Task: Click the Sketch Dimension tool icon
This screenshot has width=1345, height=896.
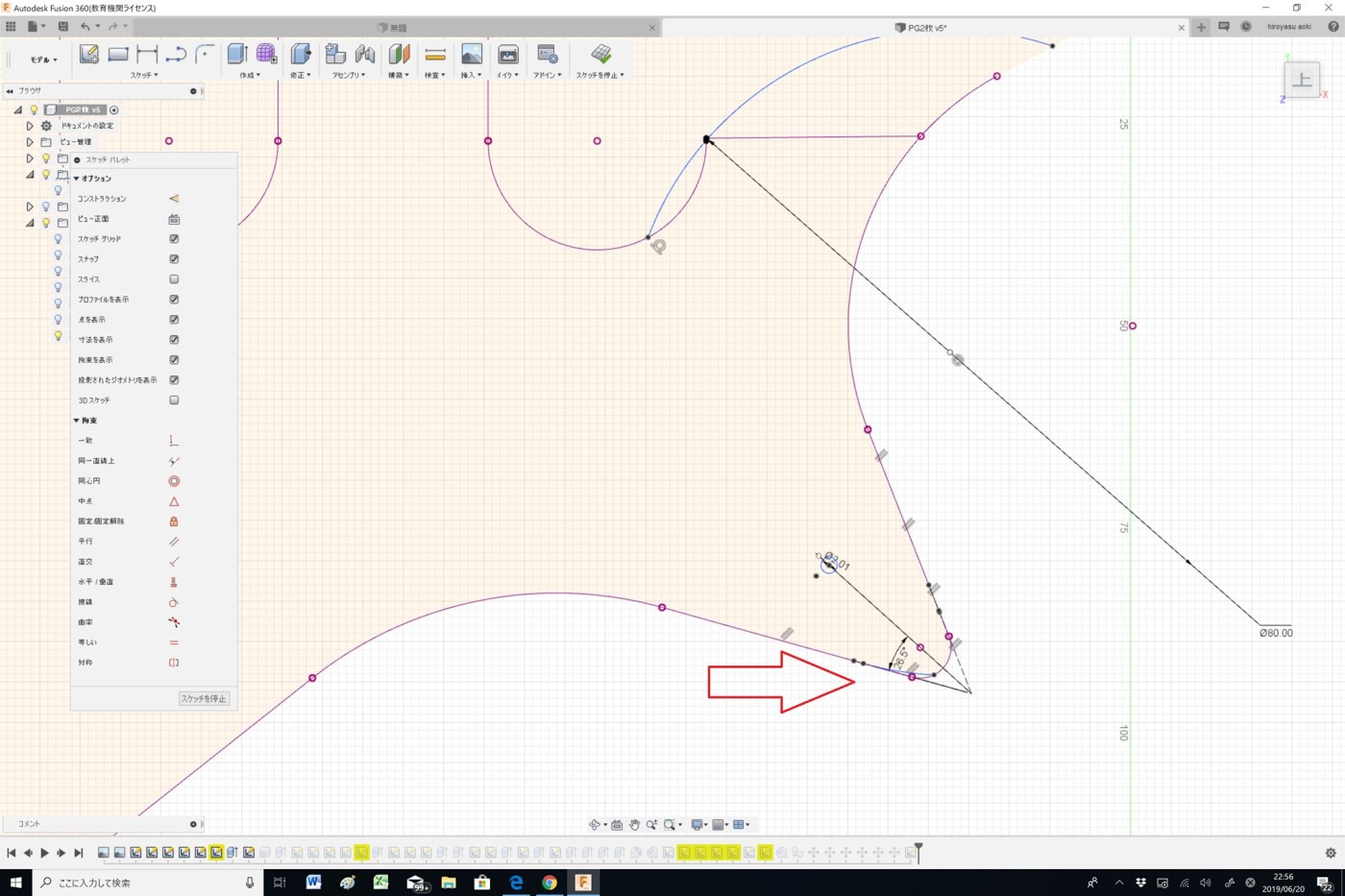Action: 147,54
